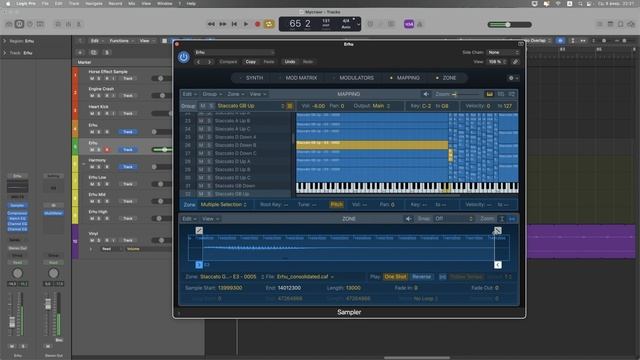640x360 pixels.
Task: Select the Zone view icon in Mapping
Action: coord(512,94)
